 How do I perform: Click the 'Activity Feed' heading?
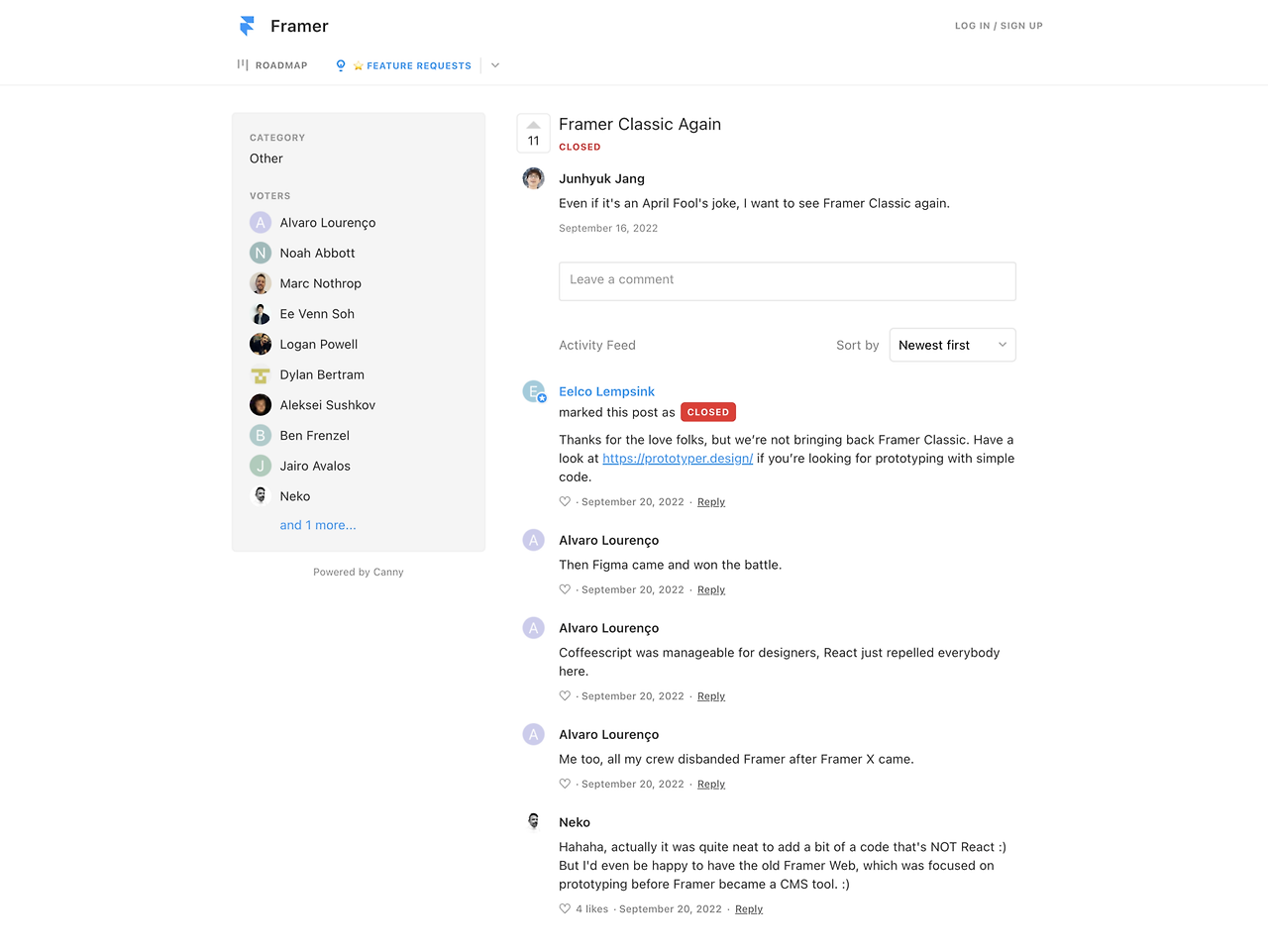point(597,345)
